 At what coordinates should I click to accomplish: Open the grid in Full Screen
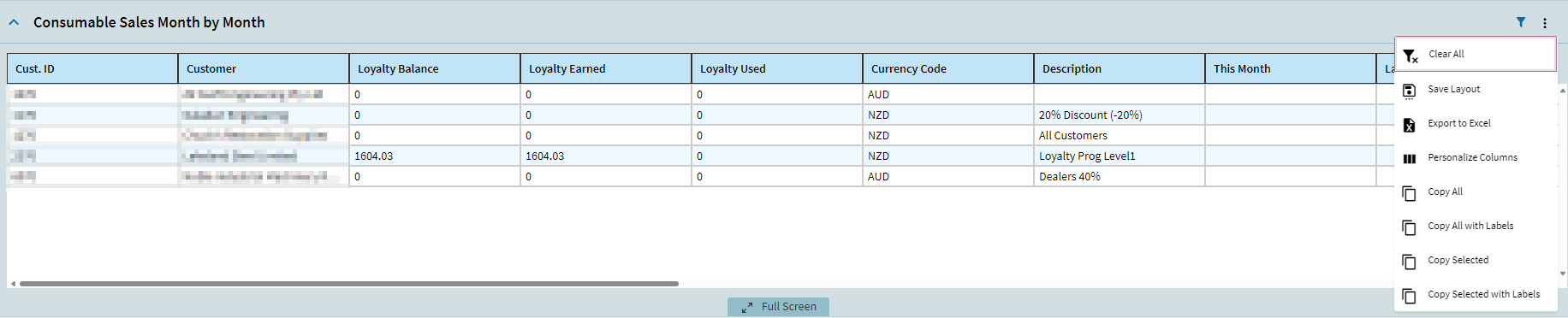pos(778,307)
